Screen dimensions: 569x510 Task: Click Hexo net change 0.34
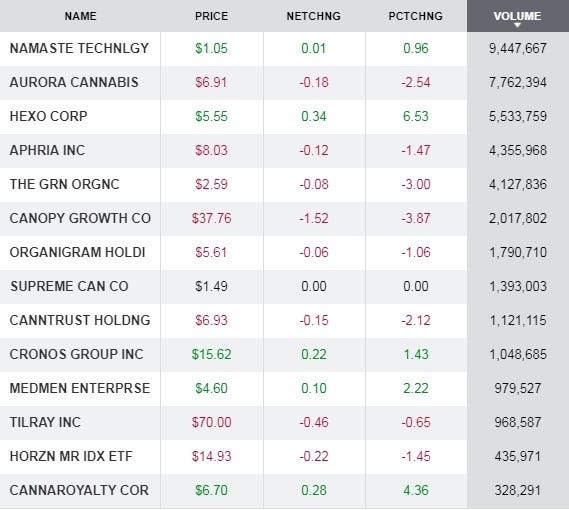[314, 116]
